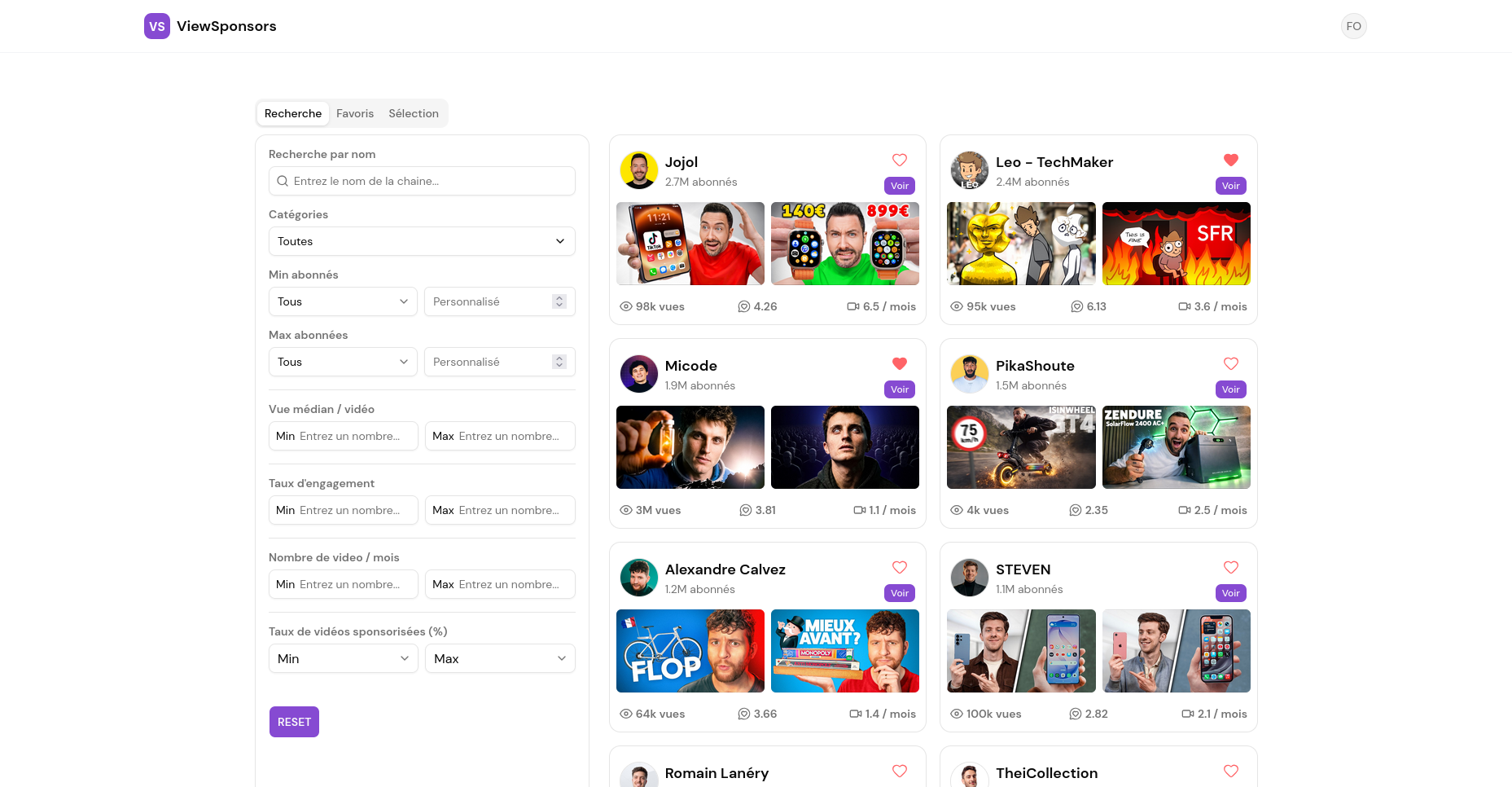Screen dimensions: 1512x787
Task: Favorite Romain Lanéry with the heart
Action: pyautogui.click(x=900, y=771)
